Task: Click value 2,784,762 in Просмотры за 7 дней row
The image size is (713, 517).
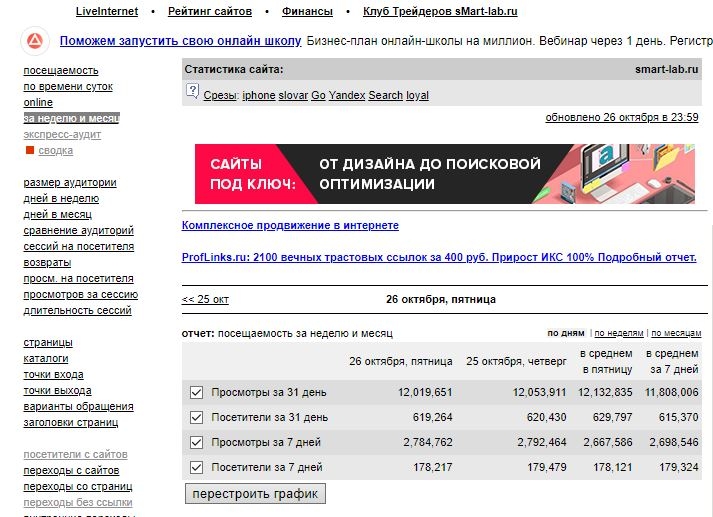Action: 428,442
